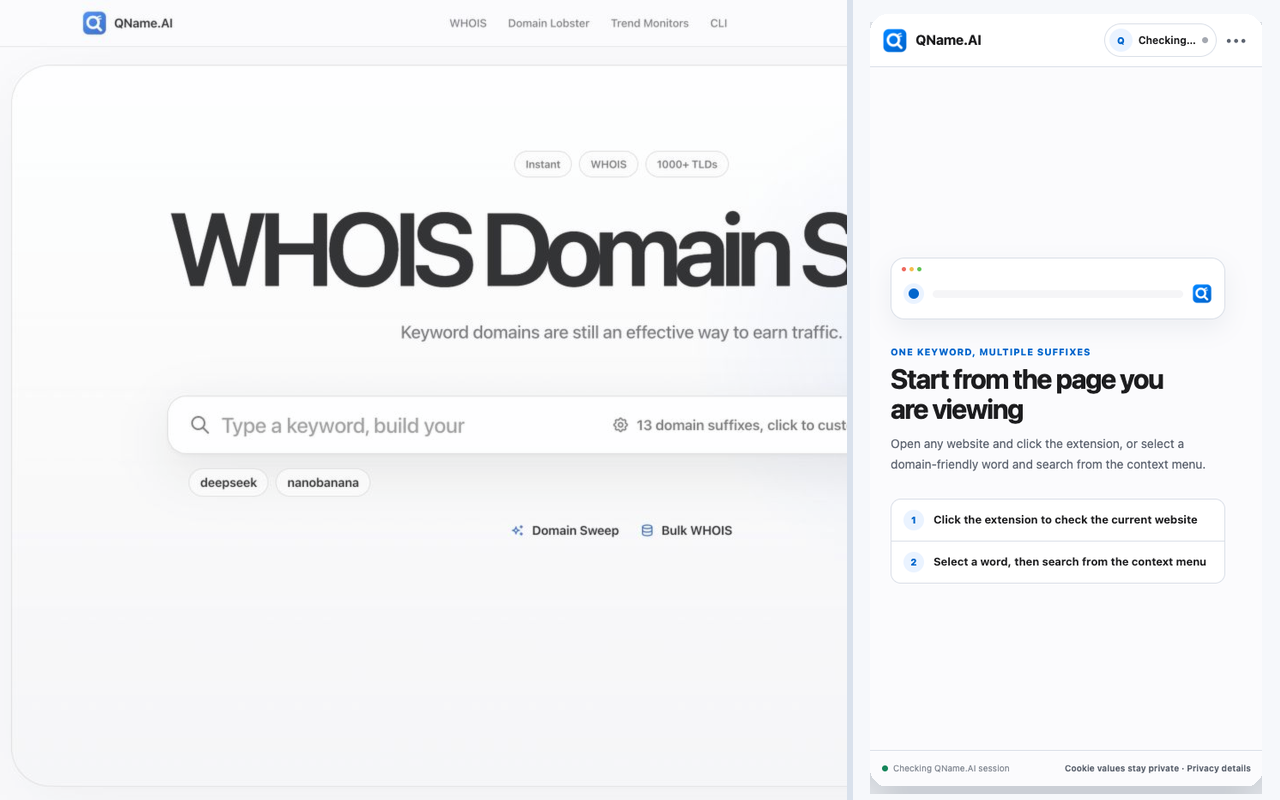Click the Bulk WHOIS database icon
The image size is (1280, 800).
647,531
